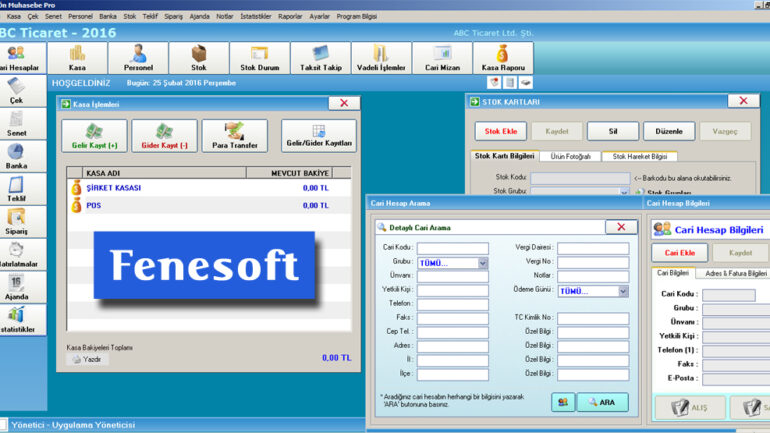Open the İstatistikler menu
Image resolution: width=770 pixels, height=433 pixels.
click(x=255, y=16)
